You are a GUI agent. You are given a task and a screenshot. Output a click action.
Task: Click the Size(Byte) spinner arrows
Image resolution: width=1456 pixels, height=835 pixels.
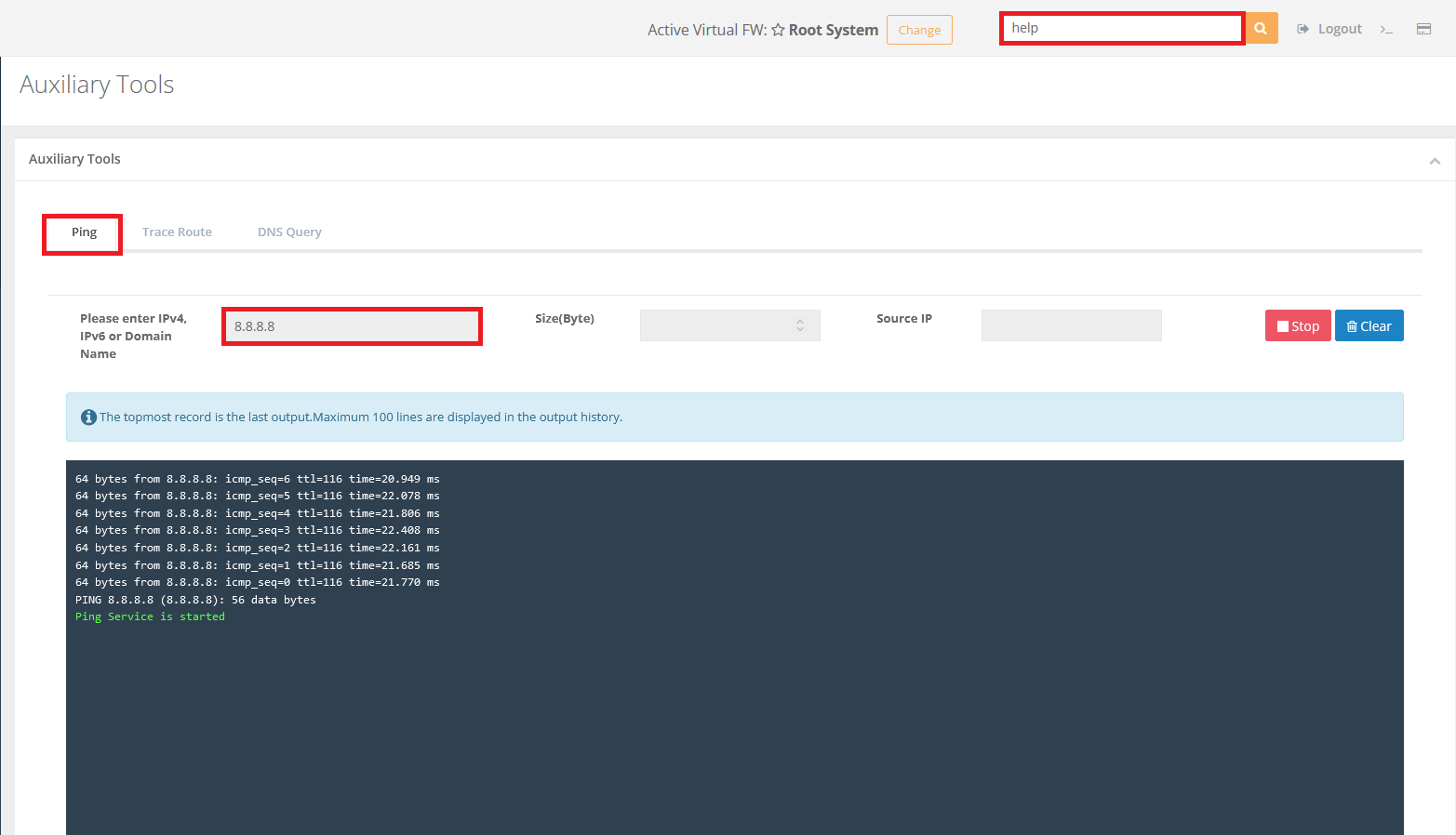(800, 325)
